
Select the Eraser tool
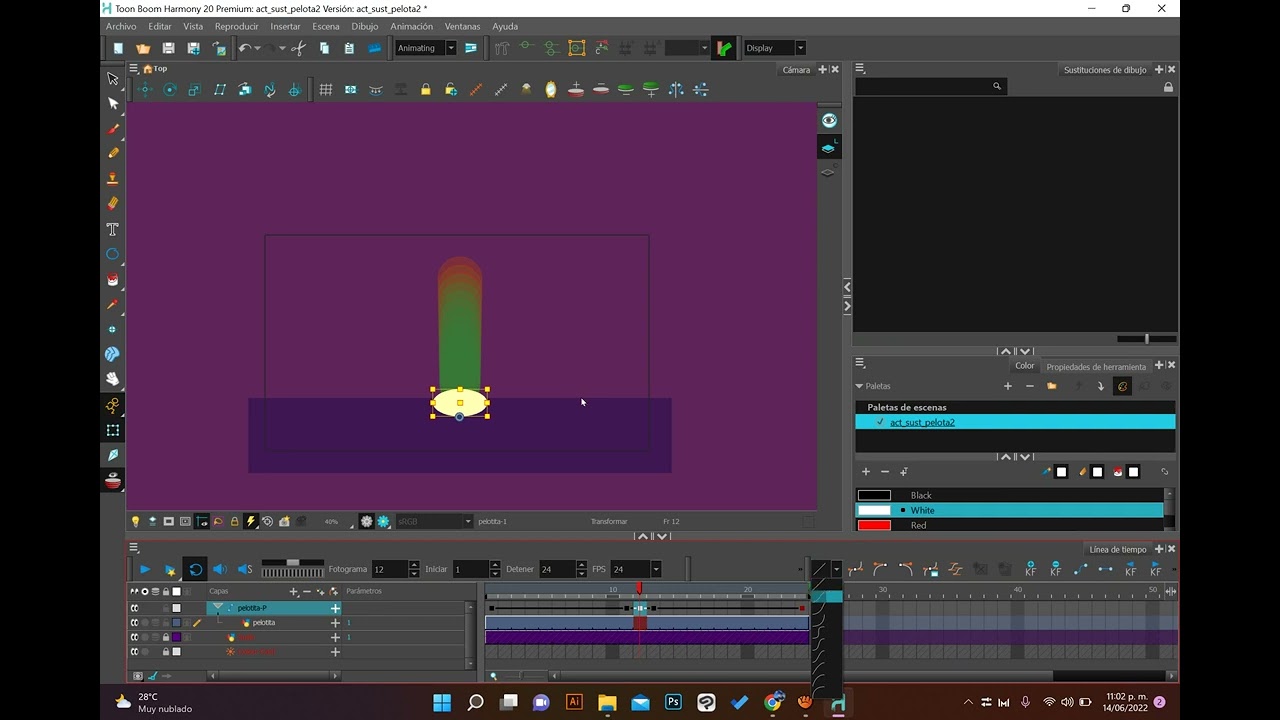click(113, 203)
